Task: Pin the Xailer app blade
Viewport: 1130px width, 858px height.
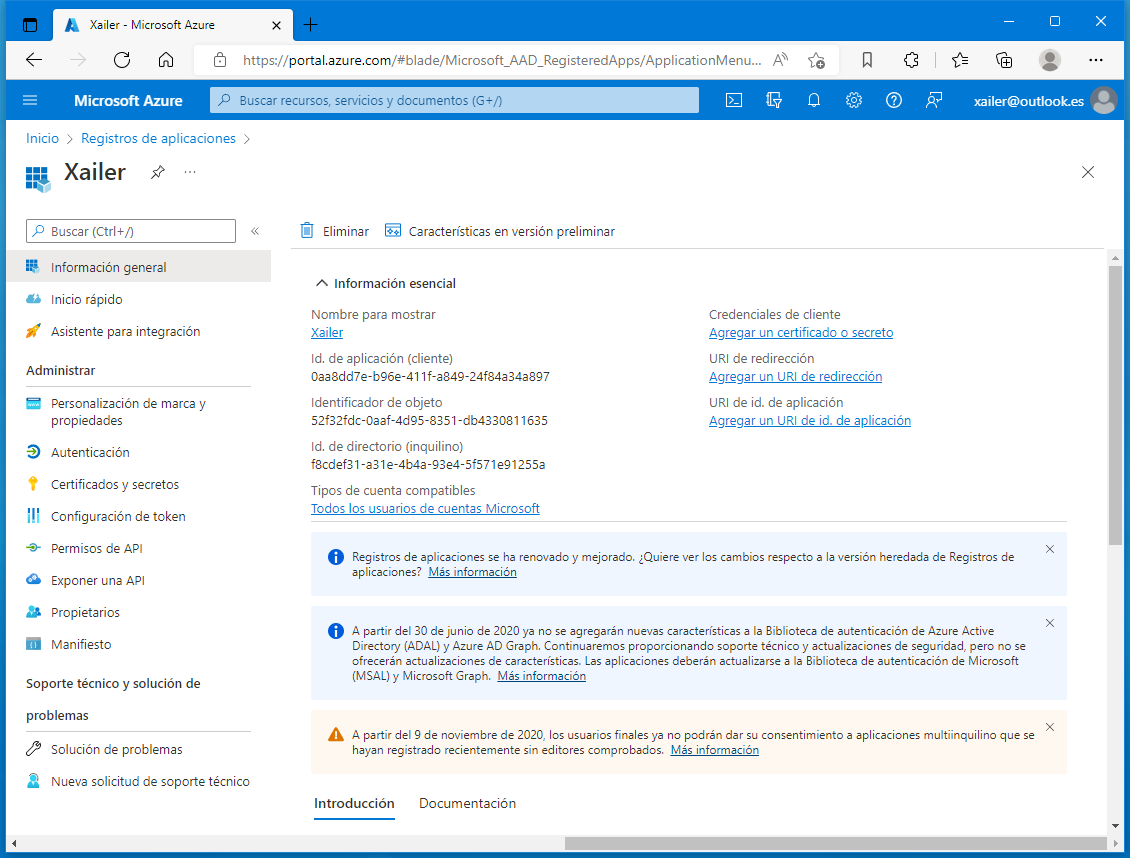Action: 158,172
